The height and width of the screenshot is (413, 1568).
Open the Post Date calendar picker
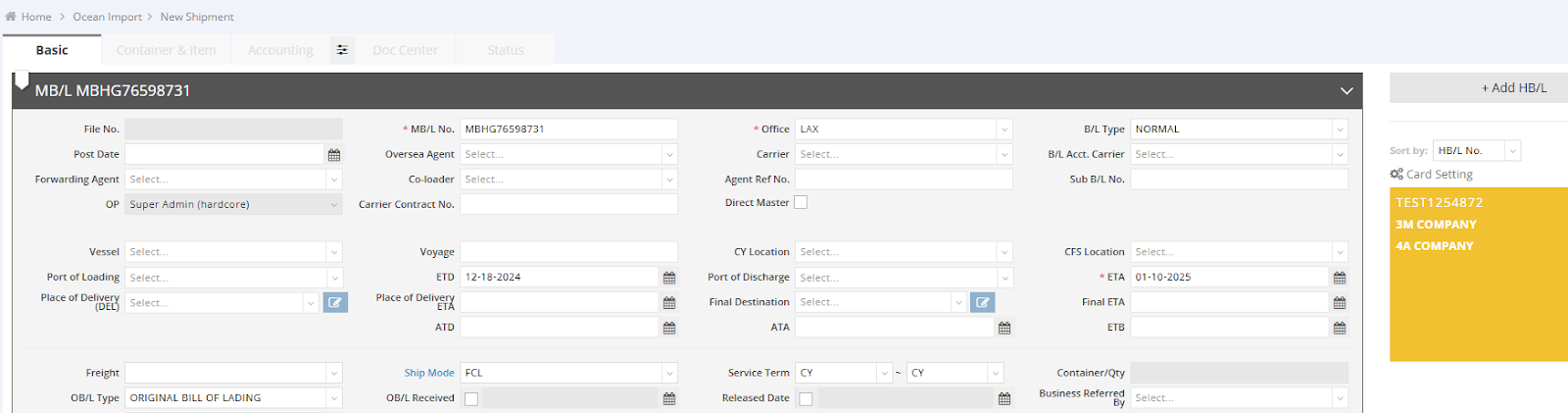point(334,155)
